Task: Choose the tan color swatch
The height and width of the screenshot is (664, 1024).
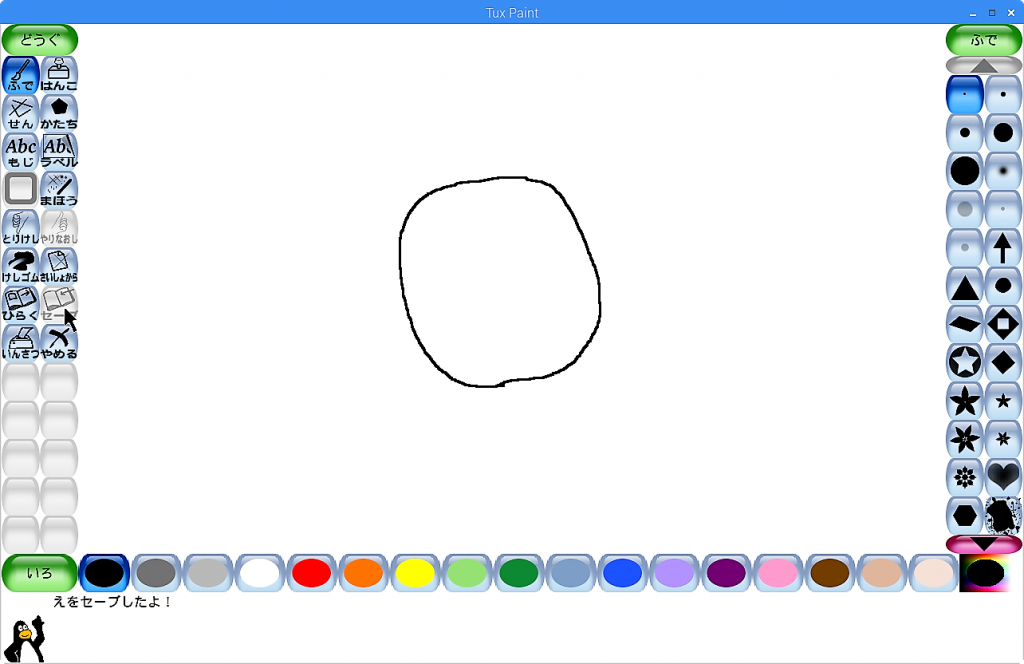Action: [882, 573]
